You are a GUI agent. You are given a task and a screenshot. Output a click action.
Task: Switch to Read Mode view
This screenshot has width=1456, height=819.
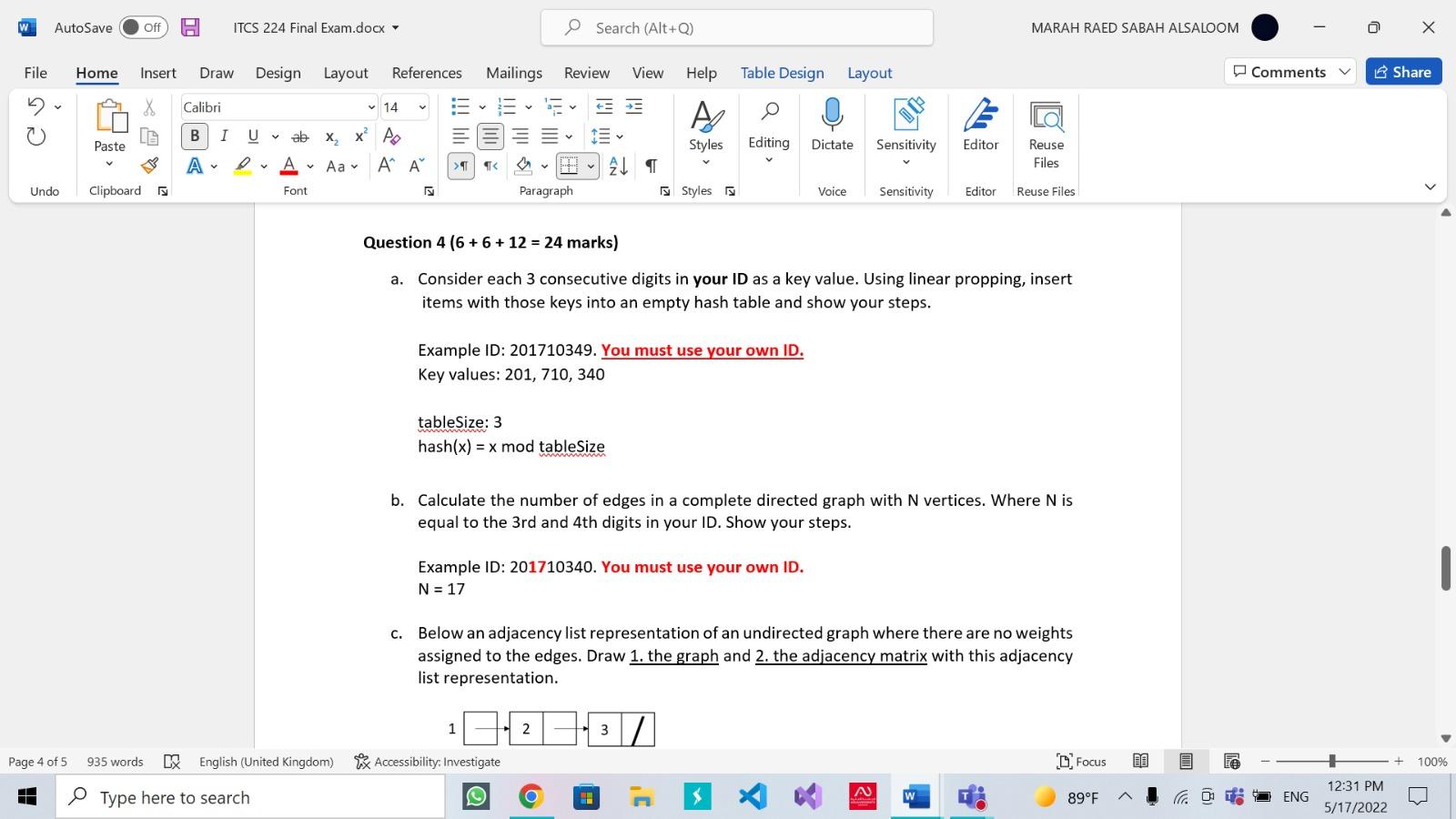point(1140,762)
